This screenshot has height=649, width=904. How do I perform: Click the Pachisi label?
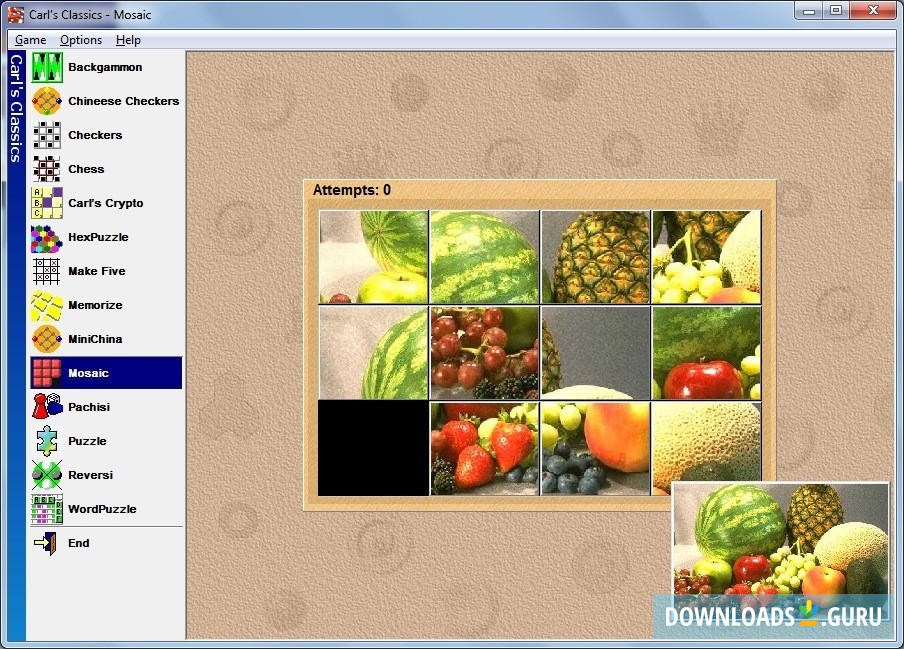pyautogui.click(x=89, y=407)
